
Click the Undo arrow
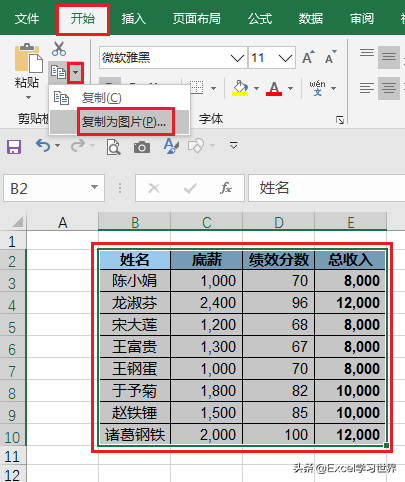click(x=43, y=146)
